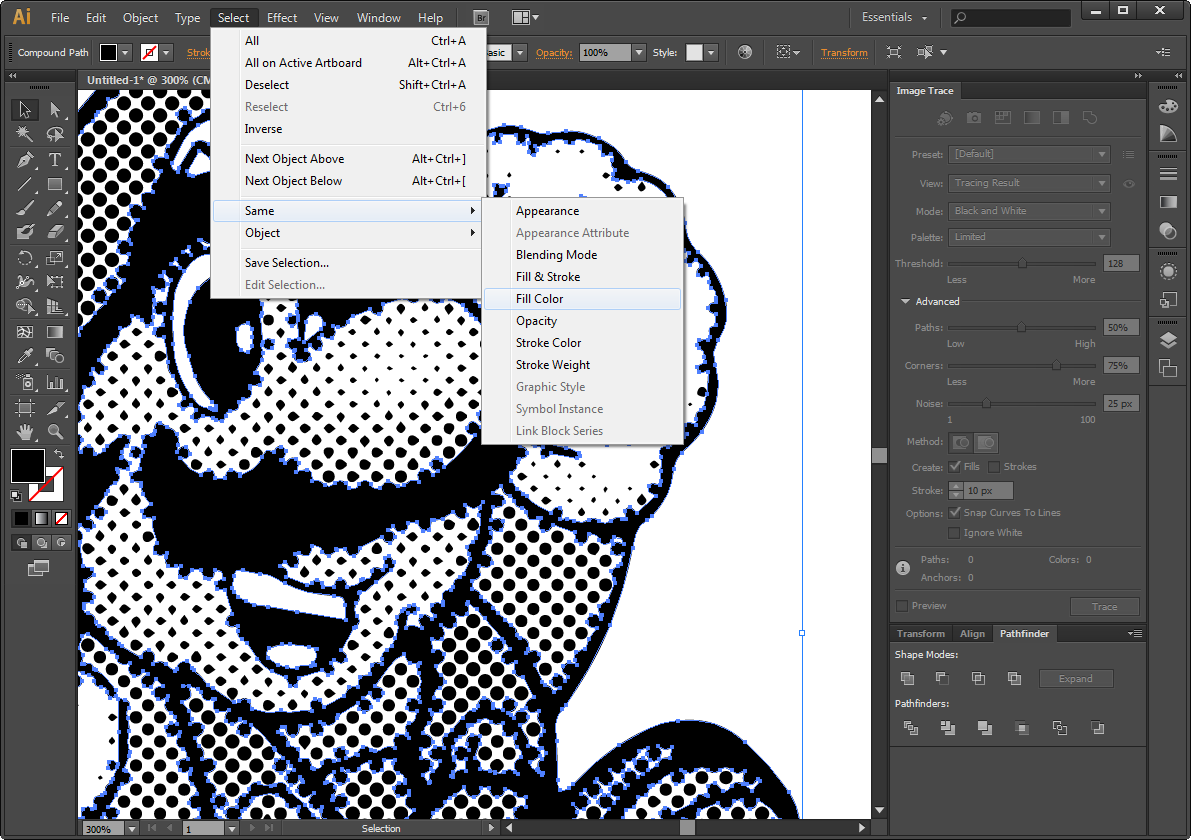
Task: Collapse the Advanced section
Action: tap(905, 302)
